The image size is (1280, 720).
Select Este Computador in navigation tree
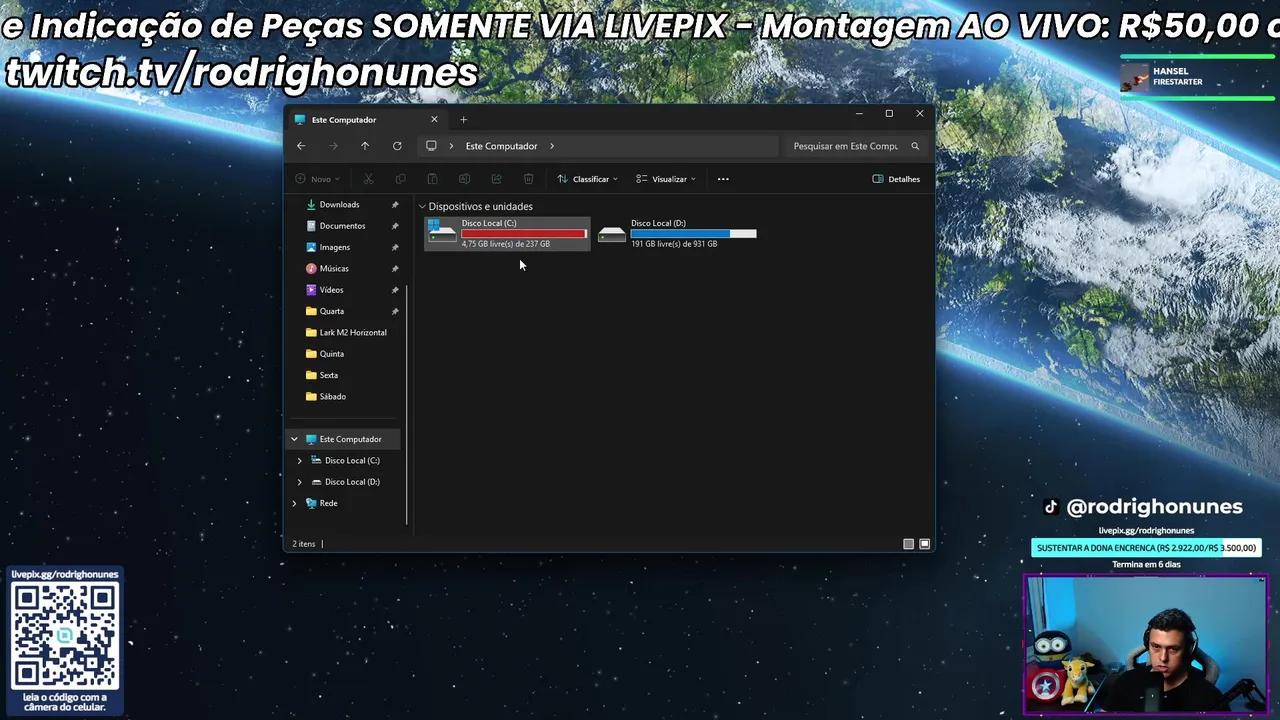click(350, 439)
